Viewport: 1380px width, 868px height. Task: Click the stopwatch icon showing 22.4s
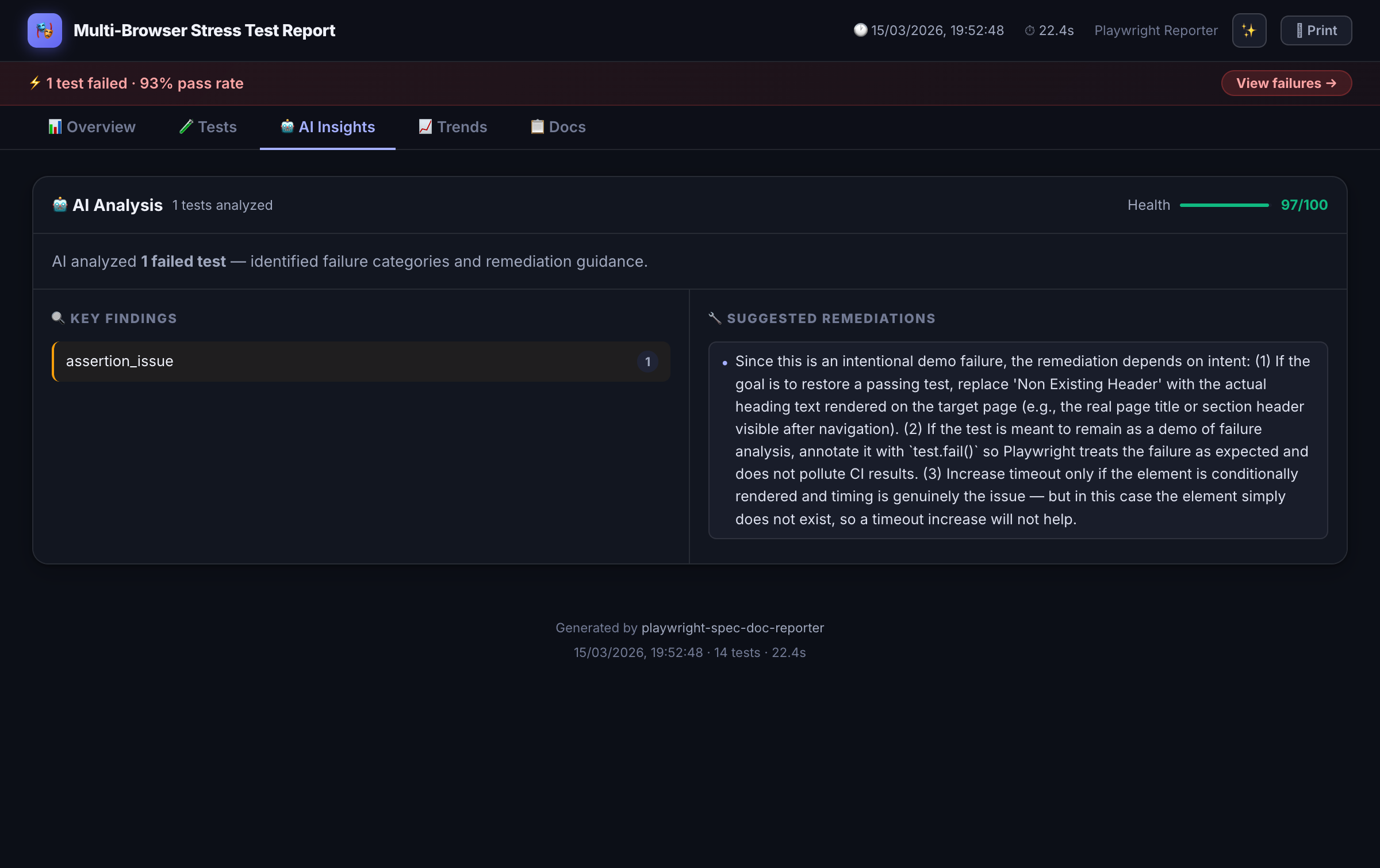[1031, 30]
